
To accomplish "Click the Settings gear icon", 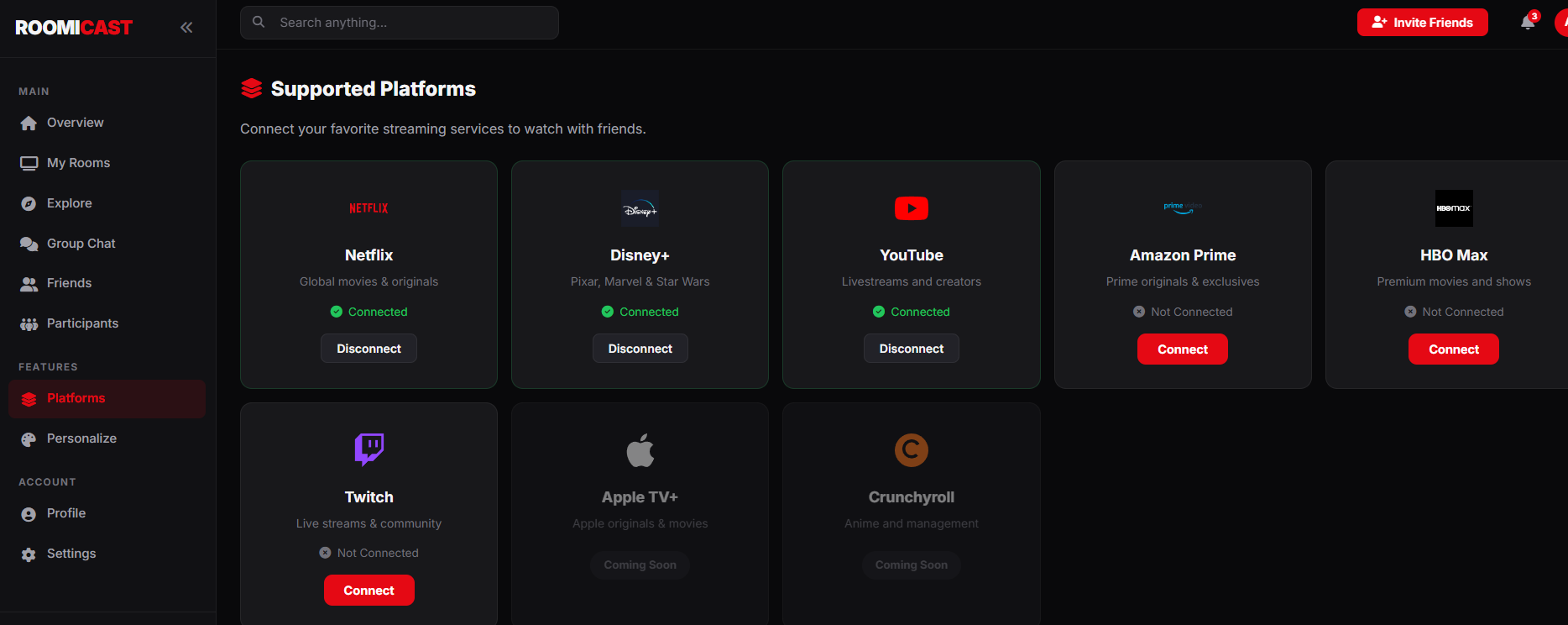I will click(29, 554).
